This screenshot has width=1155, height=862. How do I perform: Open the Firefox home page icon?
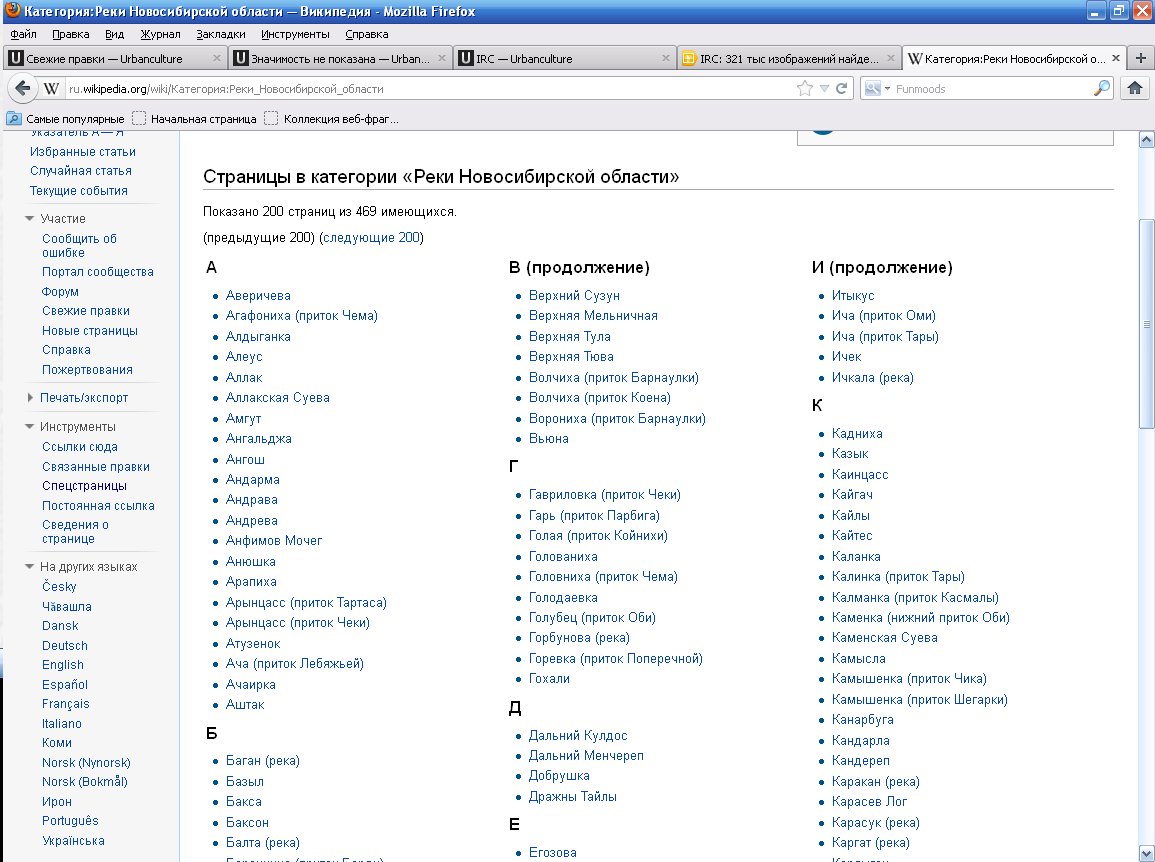coord(1135,88)
